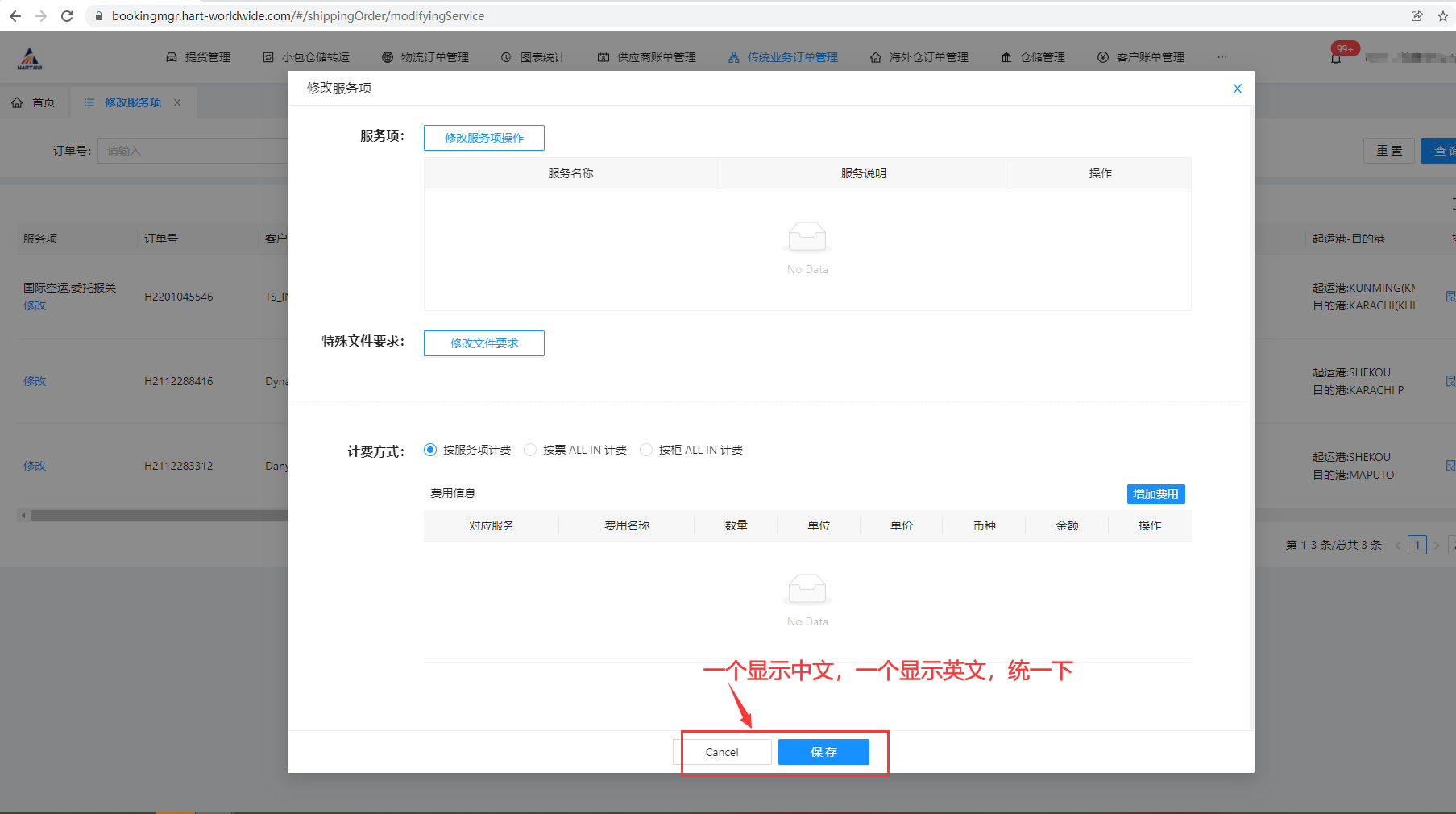Click the 增加费用 button
Viewport: 1456px width, 814px height.
(x=1155, y=494)
